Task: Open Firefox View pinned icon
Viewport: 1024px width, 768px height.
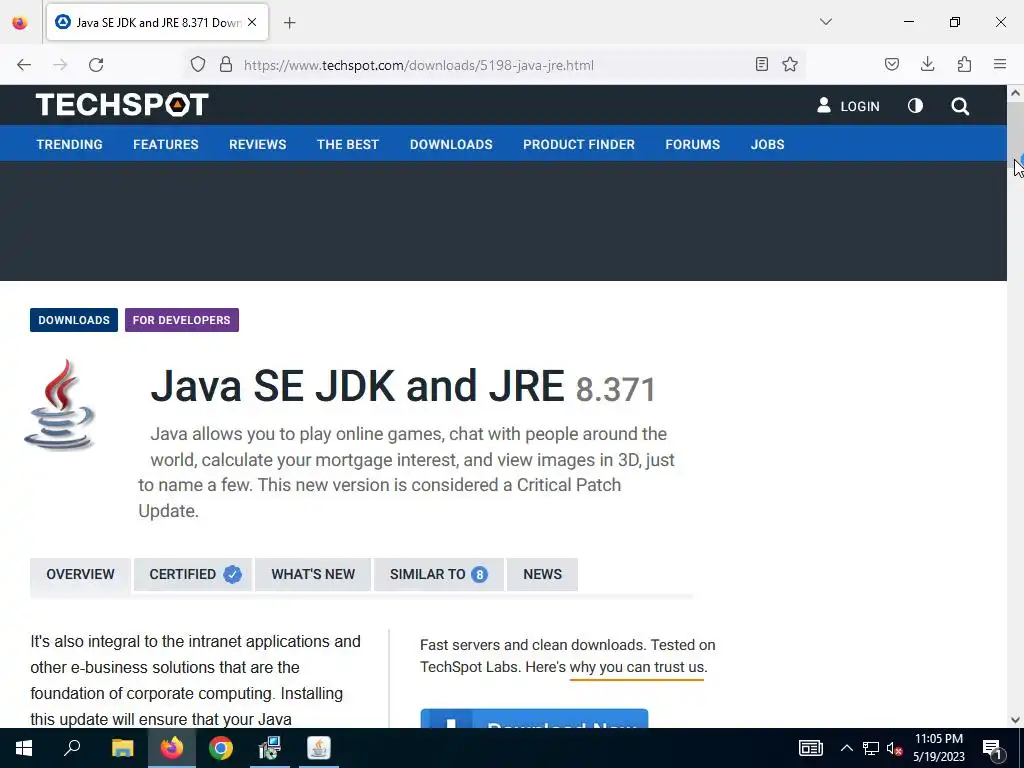Action: pos(20,22)
